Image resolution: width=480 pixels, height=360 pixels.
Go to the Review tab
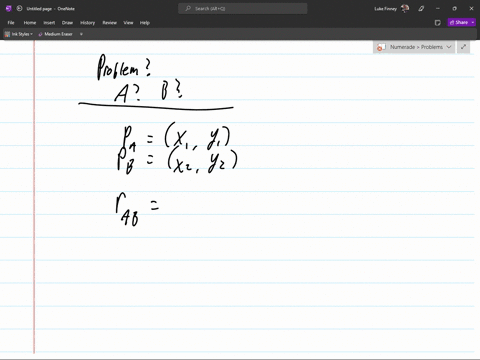(x=109, y=23)
